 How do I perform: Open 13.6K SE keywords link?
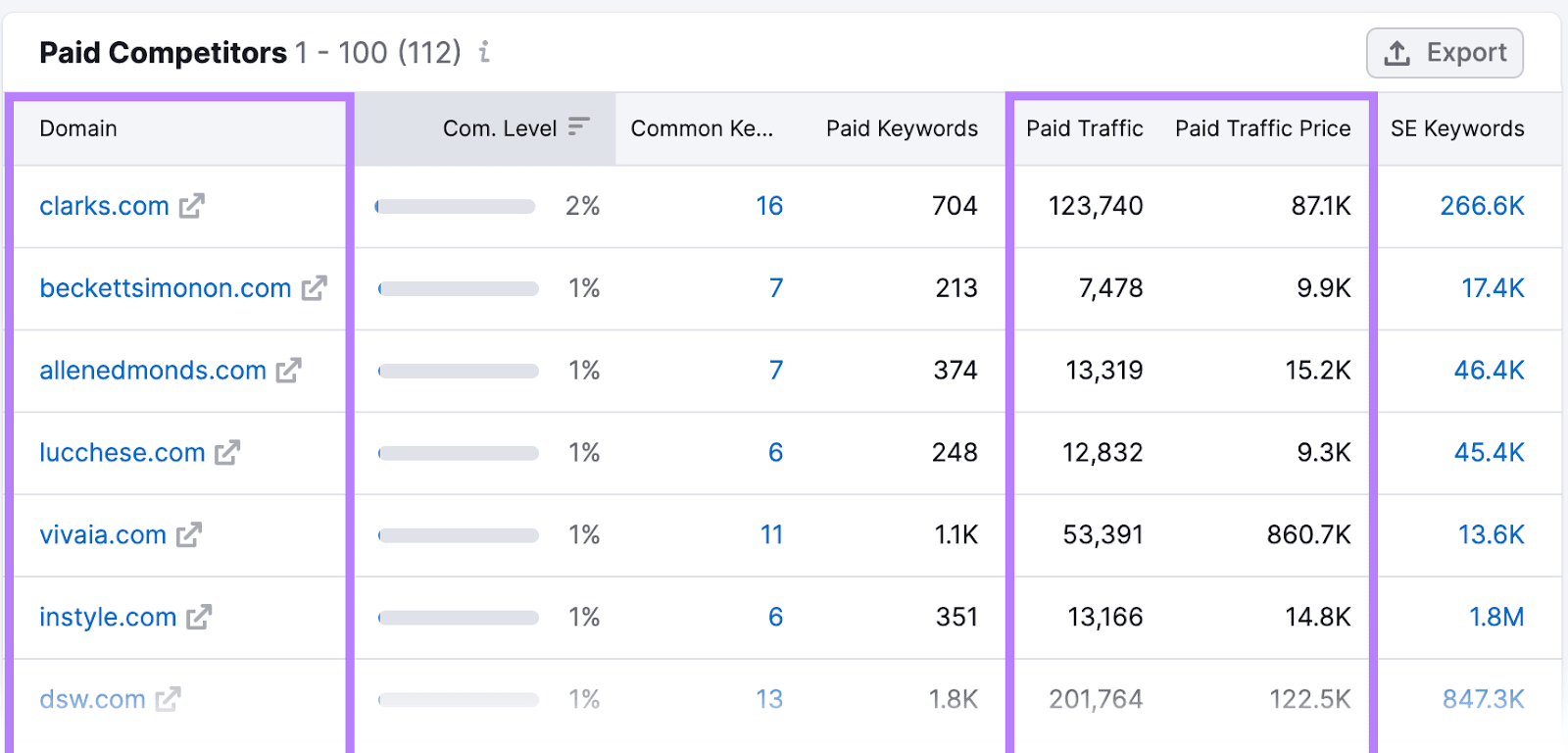[1492, 535]
